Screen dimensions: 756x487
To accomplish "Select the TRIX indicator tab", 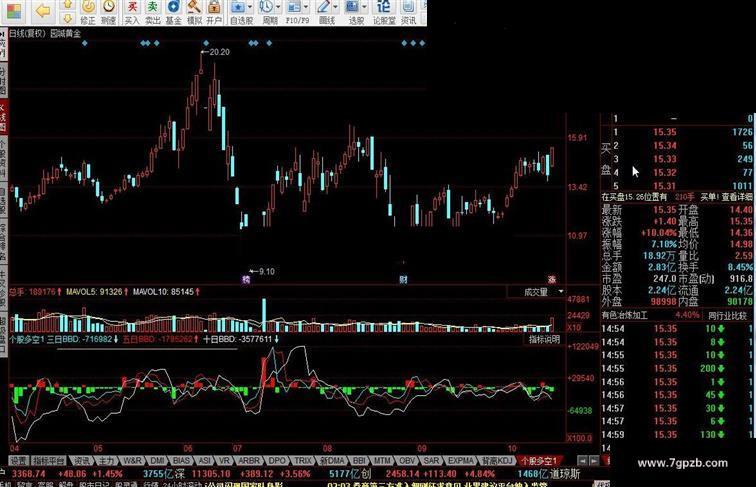I will 303,461.
